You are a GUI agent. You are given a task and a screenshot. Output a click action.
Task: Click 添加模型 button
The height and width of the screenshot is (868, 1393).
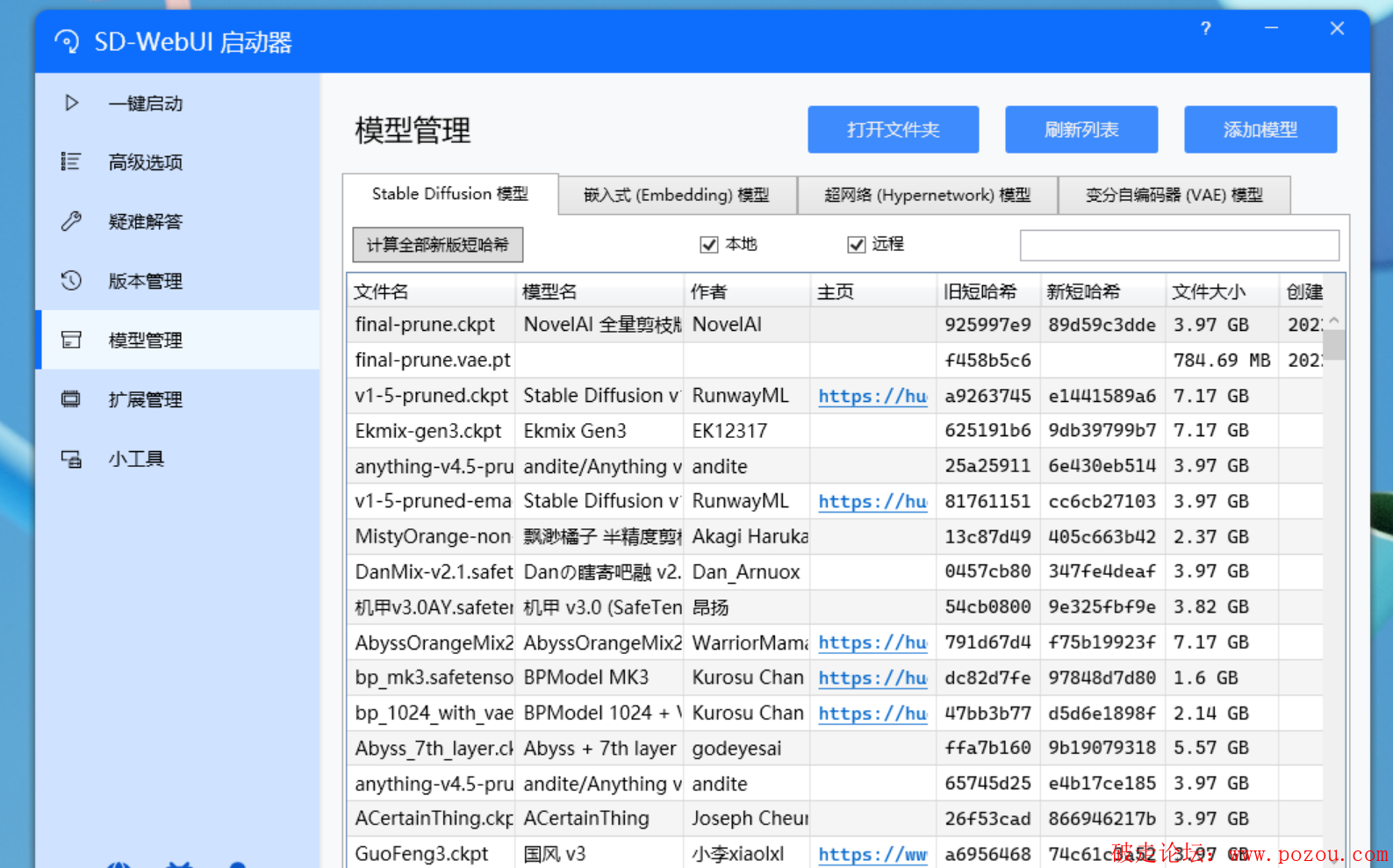tap(1260, 130)
